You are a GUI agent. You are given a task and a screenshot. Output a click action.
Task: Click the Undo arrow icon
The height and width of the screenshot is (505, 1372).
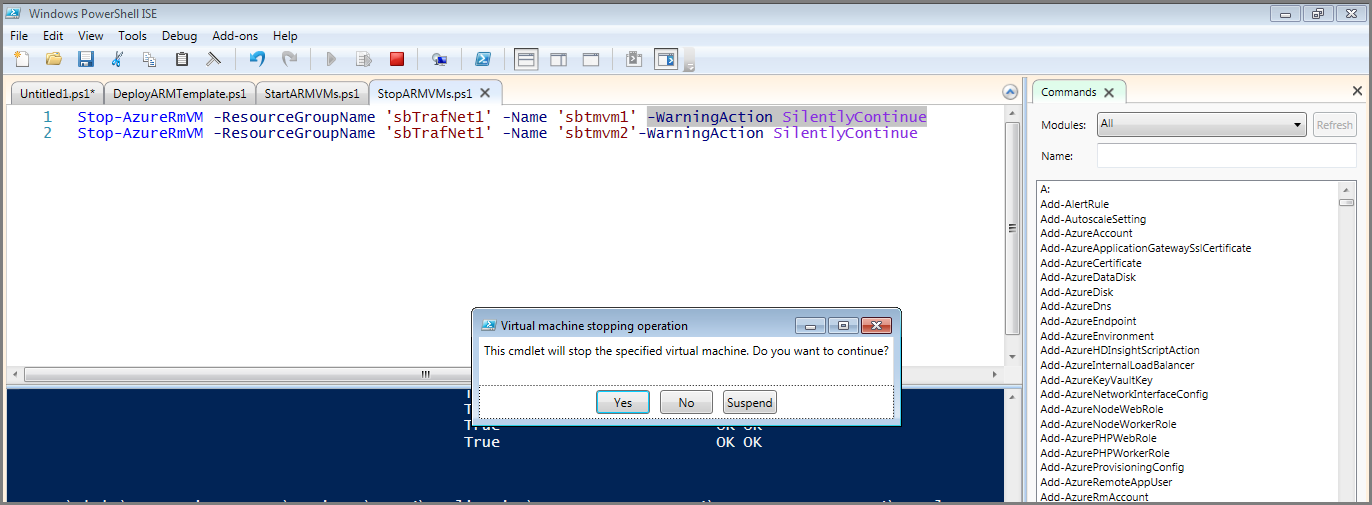click(x=257, y=59)
